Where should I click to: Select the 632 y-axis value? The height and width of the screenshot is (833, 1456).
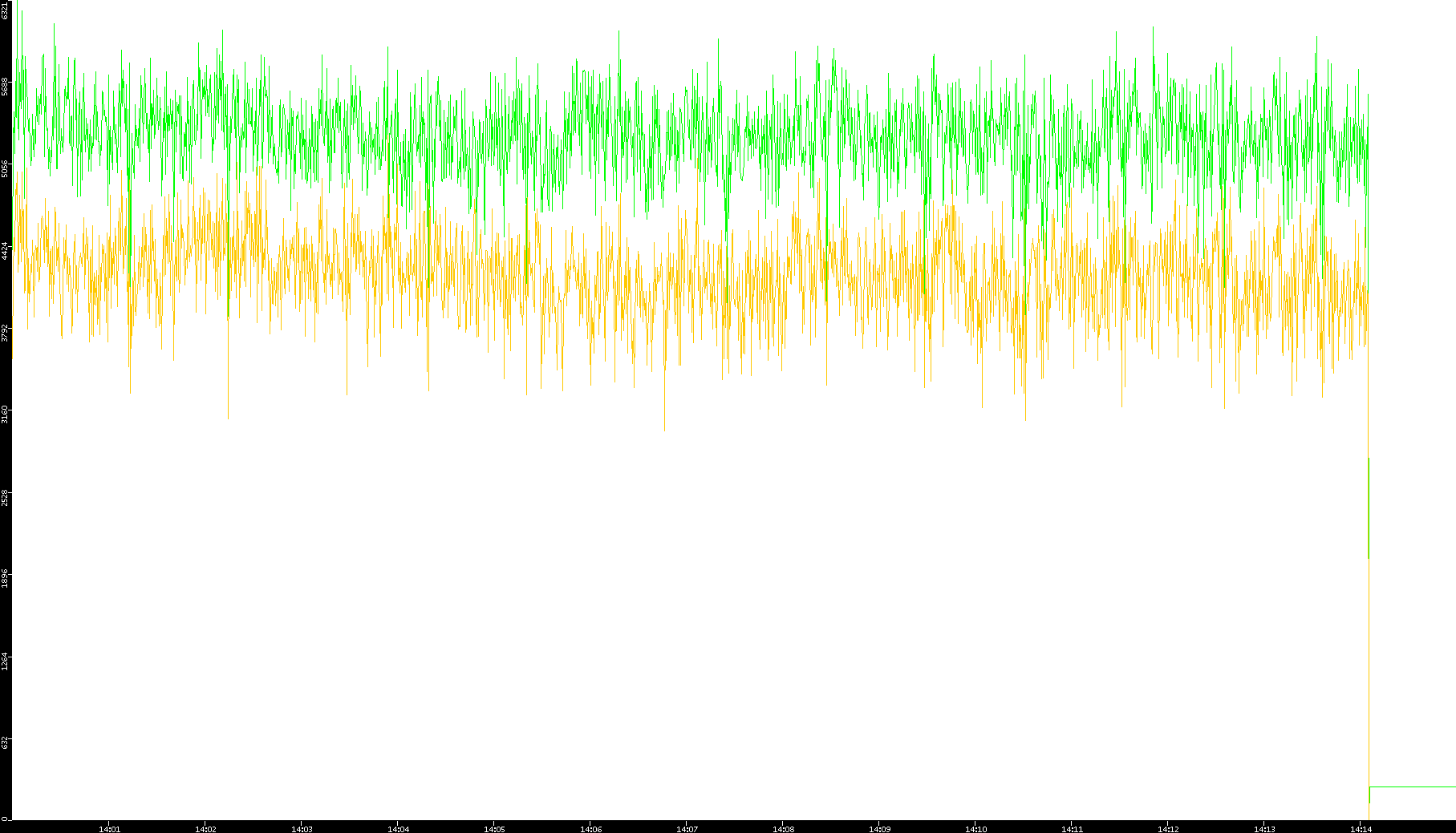coord(6,742)
